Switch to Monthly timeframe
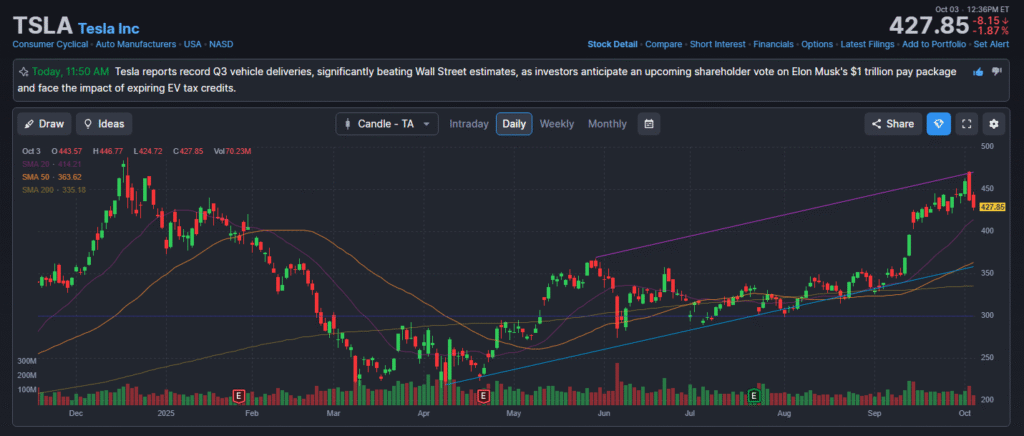The image size is (1024, 436). click(607, 124)
